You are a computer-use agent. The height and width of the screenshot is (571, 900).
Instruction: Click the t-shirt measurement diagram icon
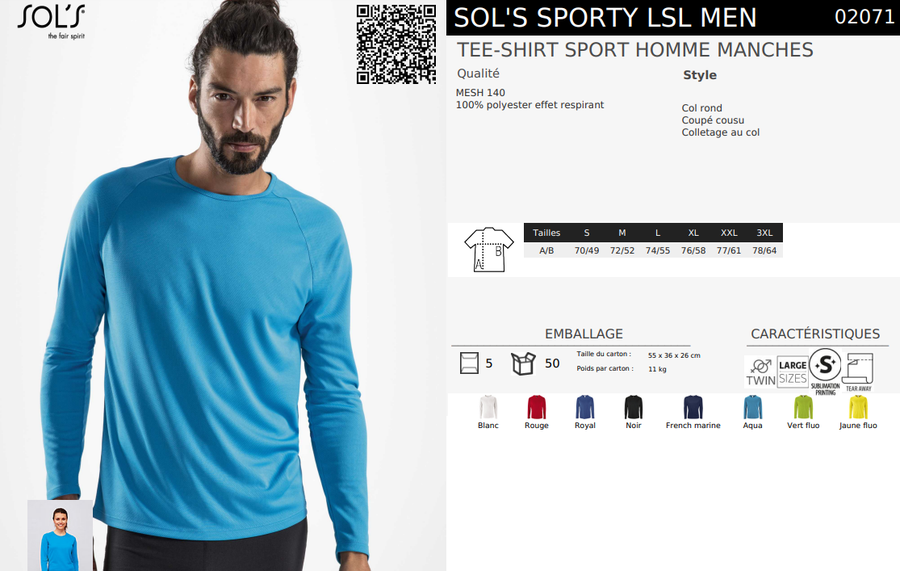click(x=488, y=250)
